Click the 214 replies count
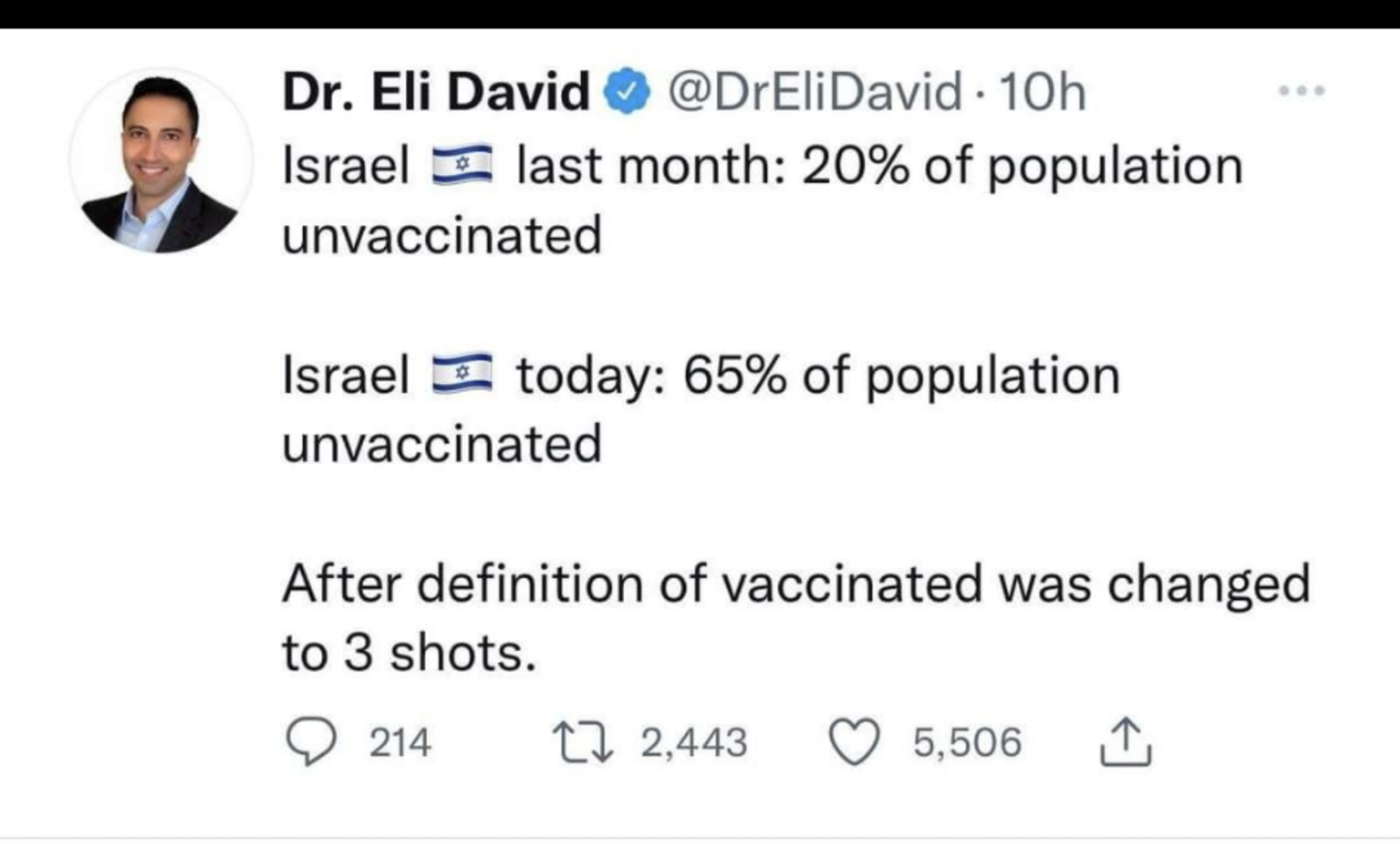This screenshot has height=844, width=1400. 400,743
